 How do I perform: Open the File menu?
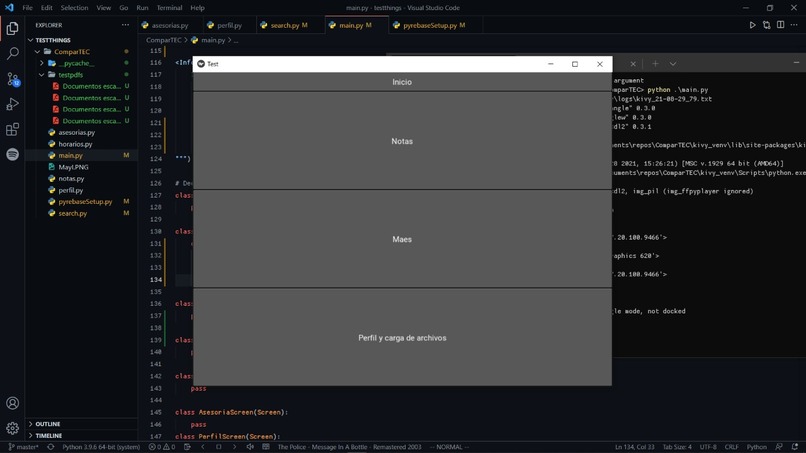[x=27, y=8]
